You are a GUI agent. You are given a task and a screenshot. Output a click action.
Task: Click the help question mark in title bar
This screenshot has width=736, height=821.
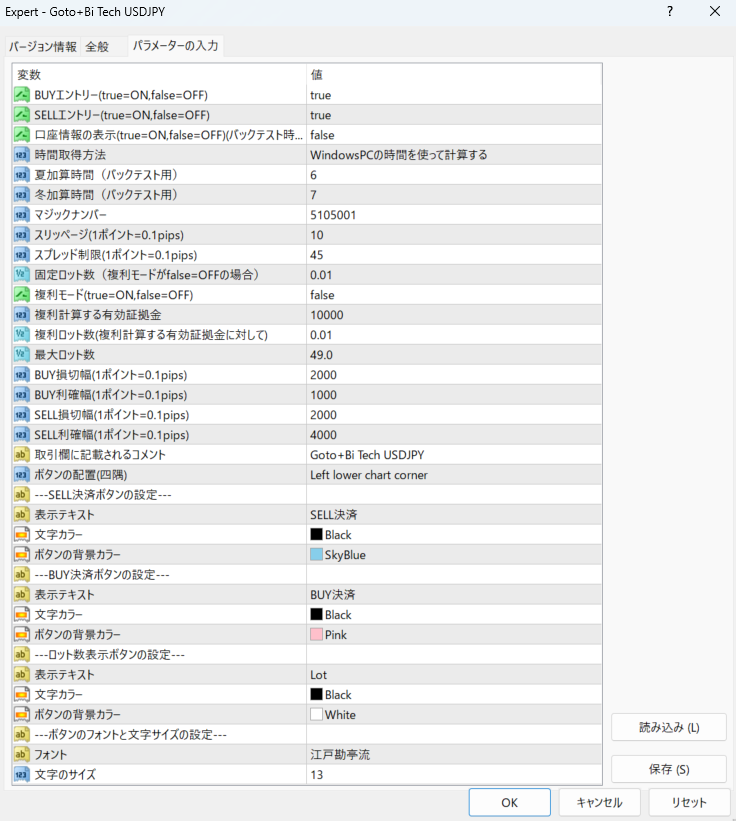click(670, 12)
